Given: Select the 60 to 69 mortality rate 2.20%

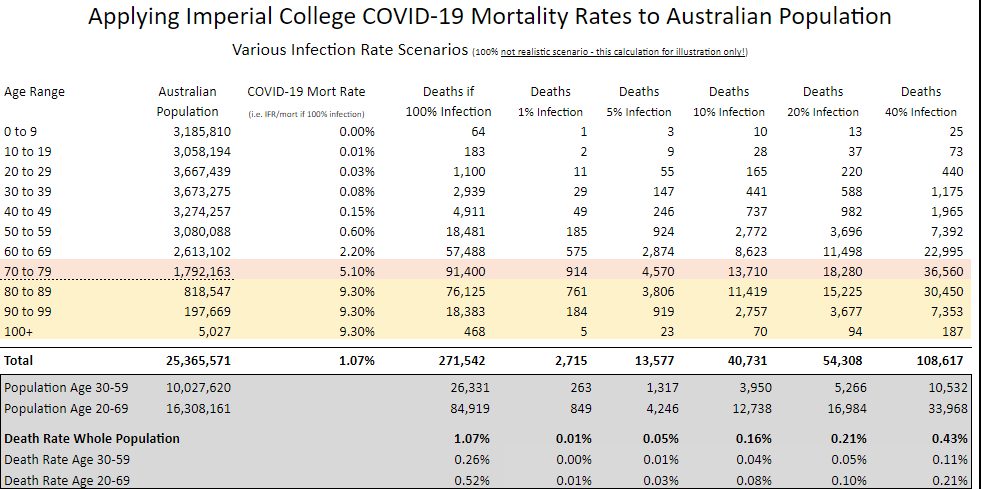Looking at the screenshot, I should (x=356, y=252).
